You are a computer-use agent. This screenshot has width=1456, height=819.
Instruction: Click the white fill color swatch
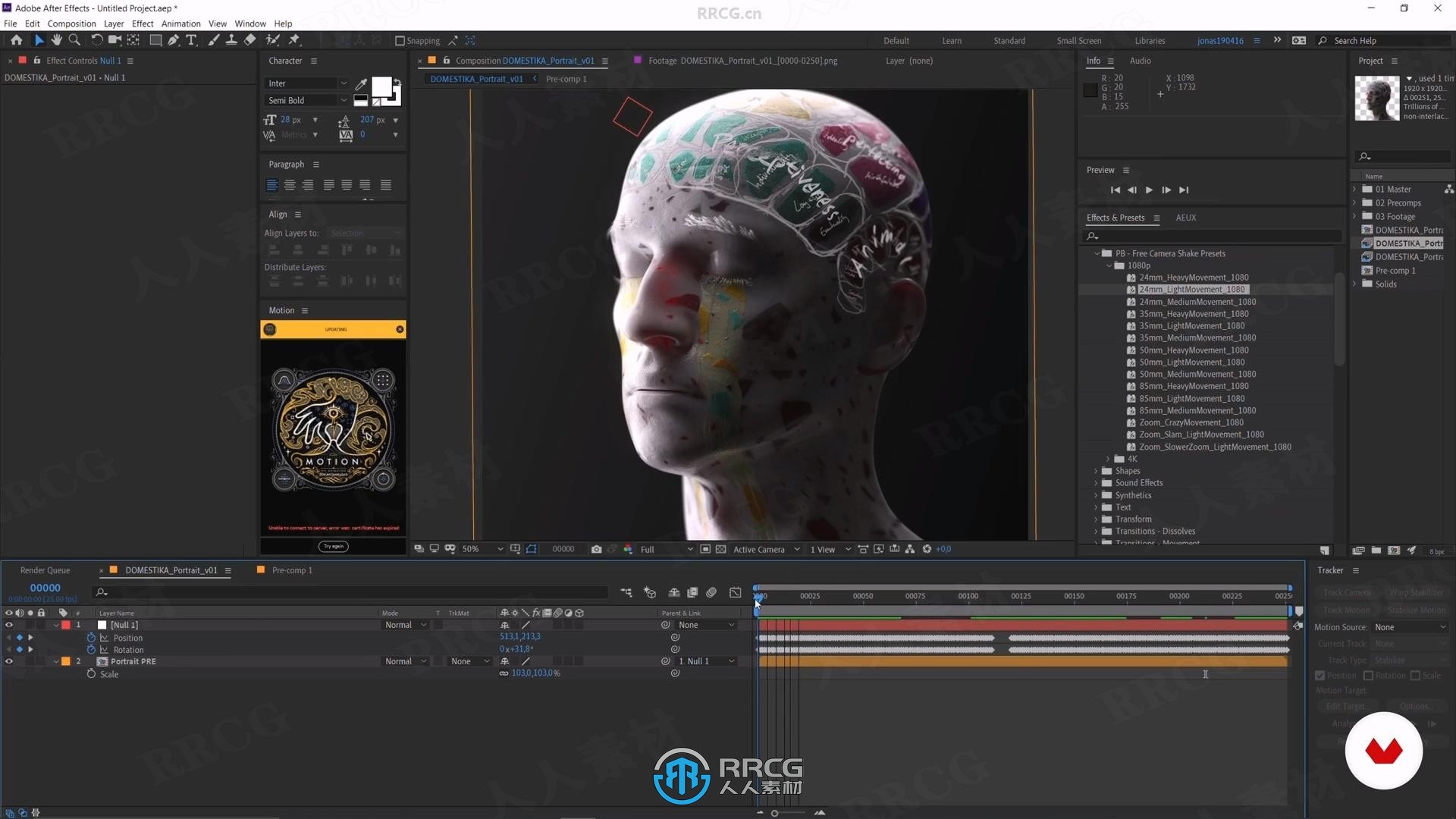point(381,87)
